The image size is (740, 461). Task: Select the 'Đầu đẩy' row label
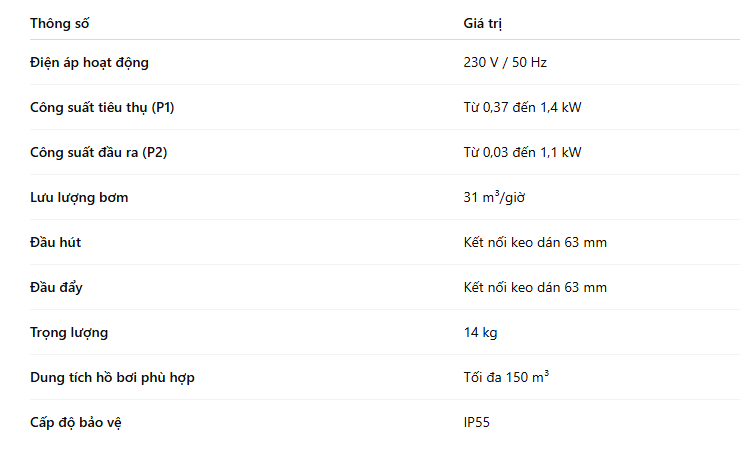56,287
